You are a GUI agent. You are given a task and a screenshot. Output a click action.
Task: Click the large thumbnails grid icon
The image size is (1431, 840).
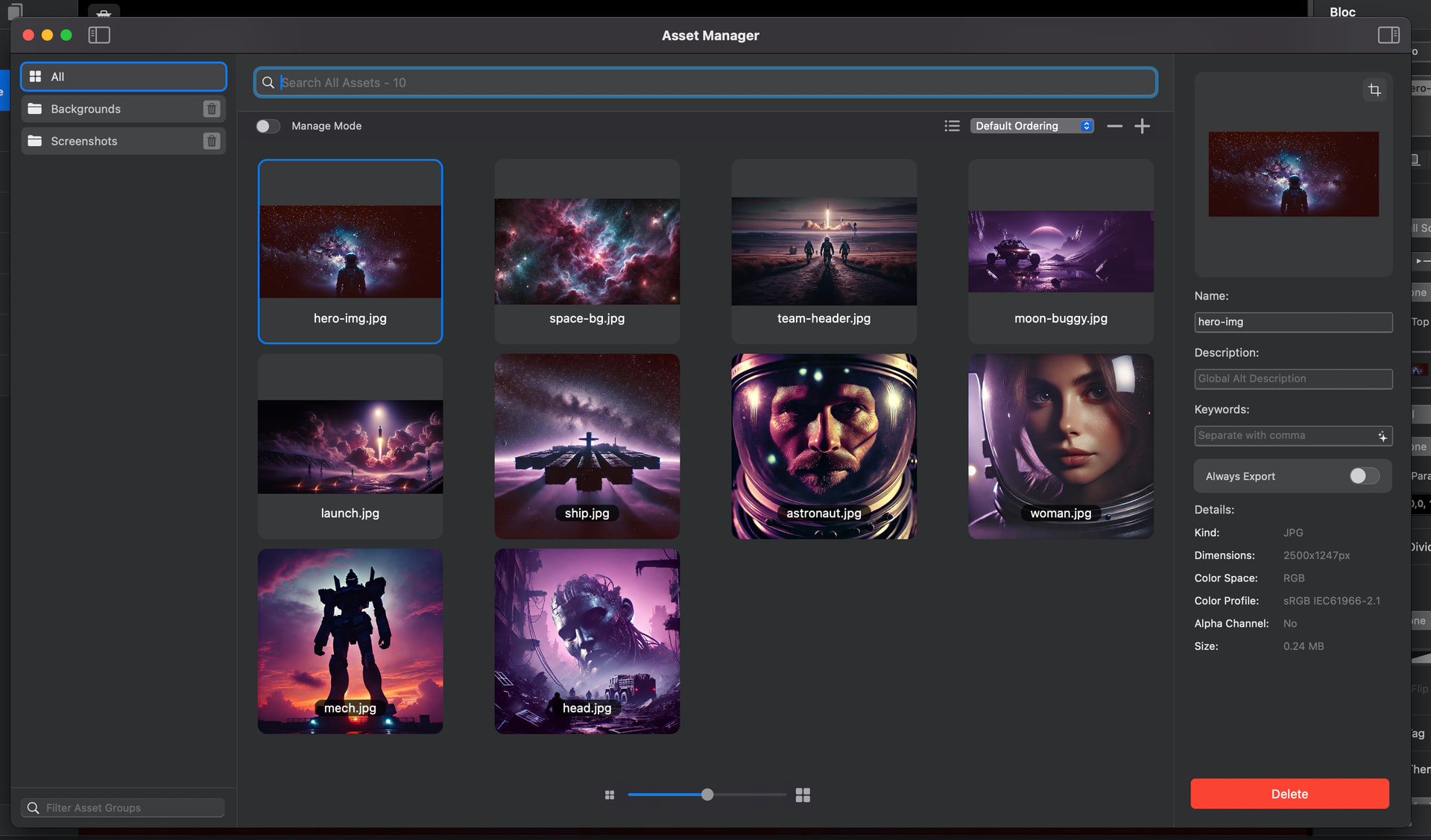coord(803,795)
